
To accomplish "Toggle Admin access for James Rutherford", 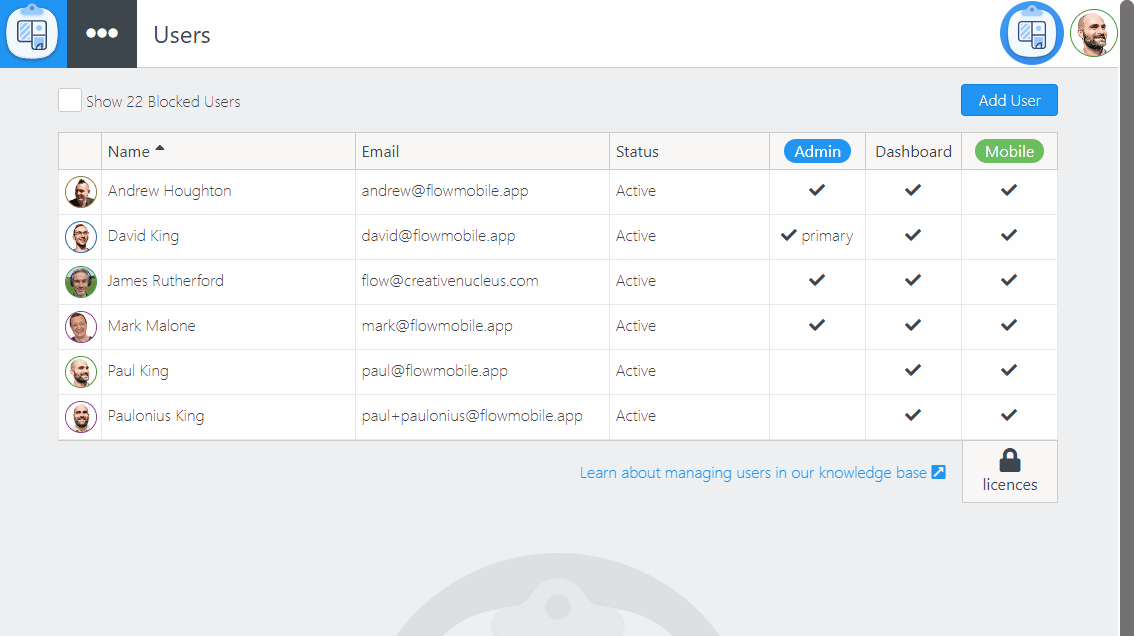I will pyautogui.click(x=817, y=281).
